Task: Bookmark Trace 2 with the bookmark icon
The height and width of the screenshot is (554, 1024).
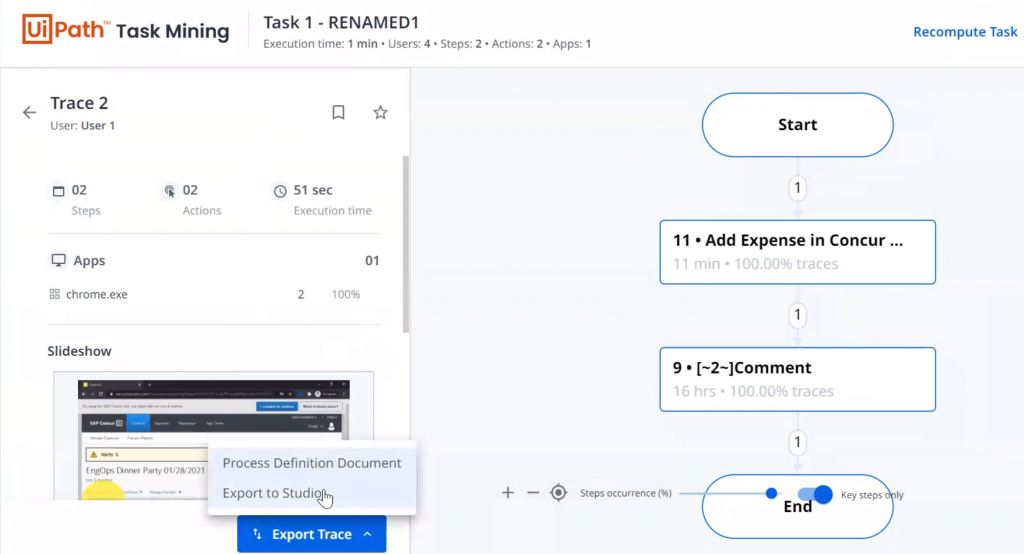Action: [338, 112]
